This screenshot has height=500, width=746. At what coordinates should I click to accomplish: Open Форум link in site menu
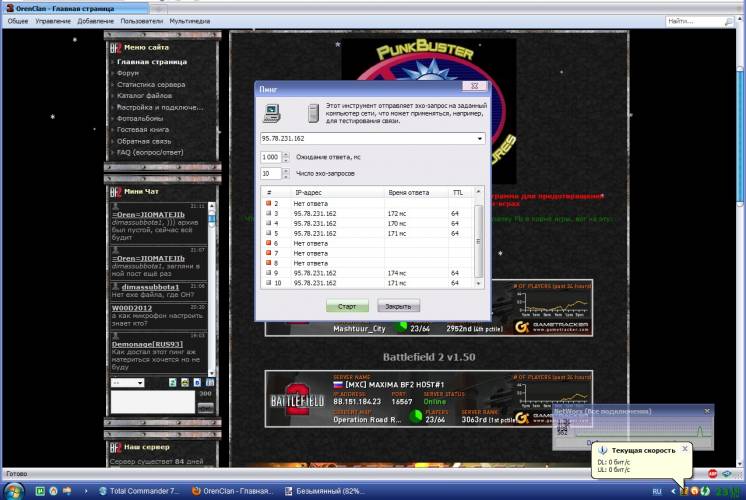pos(128,73)
